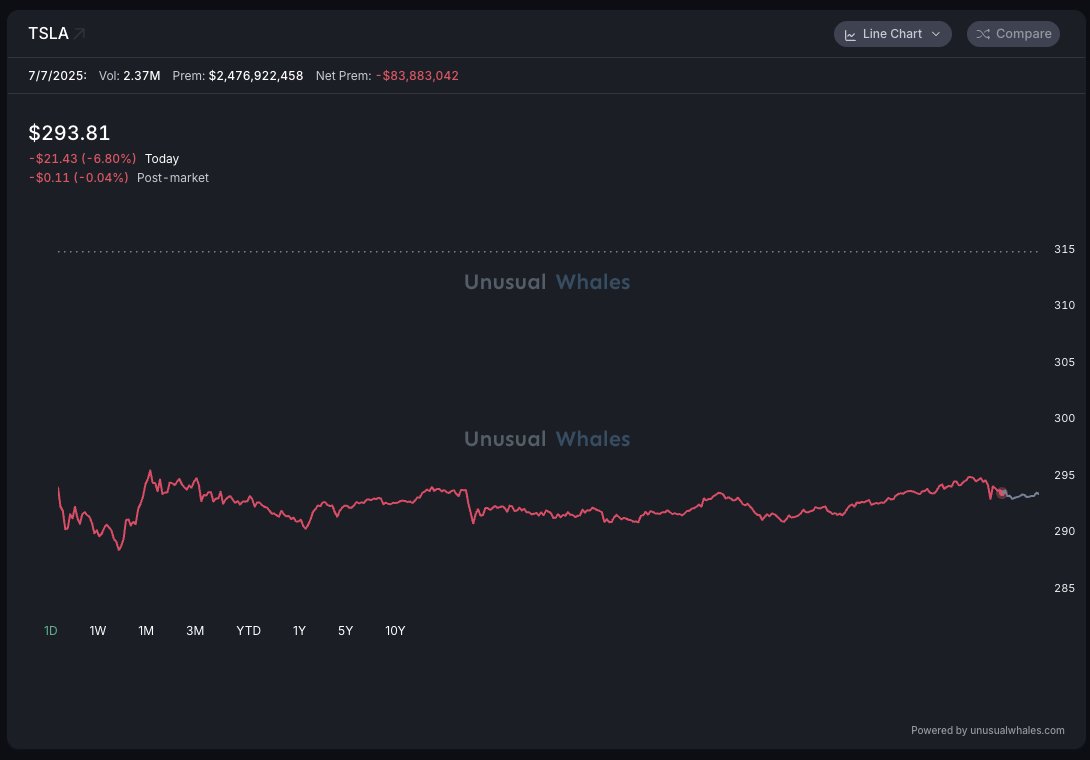The width and height of the screenshot is (1090, 760).
Task: Select the 1Y time range
Action: coord(299,631)
